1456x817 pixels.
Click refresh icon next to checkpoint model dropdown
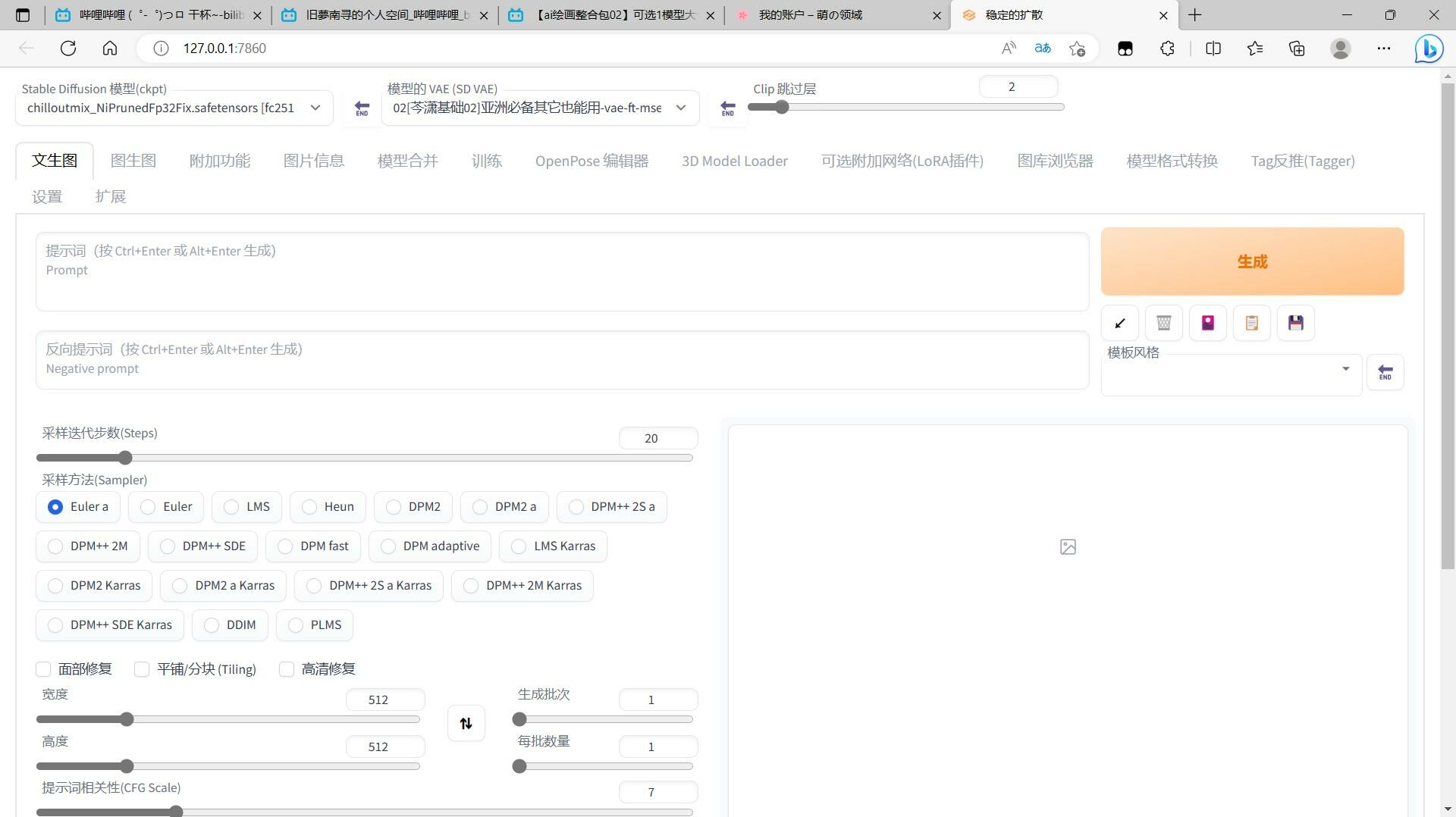pyautogui.click(x=362, y=108)
